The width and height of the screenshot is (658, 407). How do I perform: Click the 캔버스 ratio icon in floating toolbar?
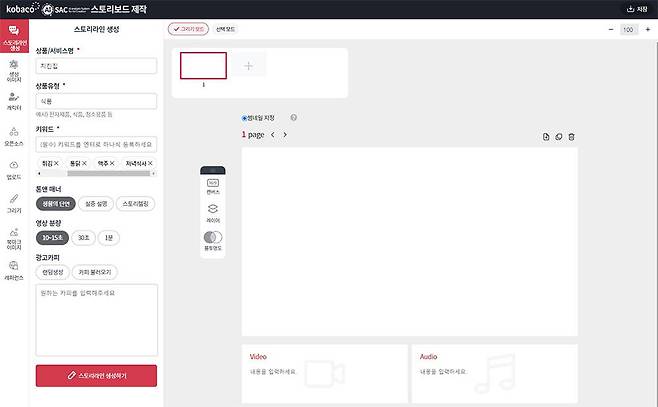coord(212,185)
